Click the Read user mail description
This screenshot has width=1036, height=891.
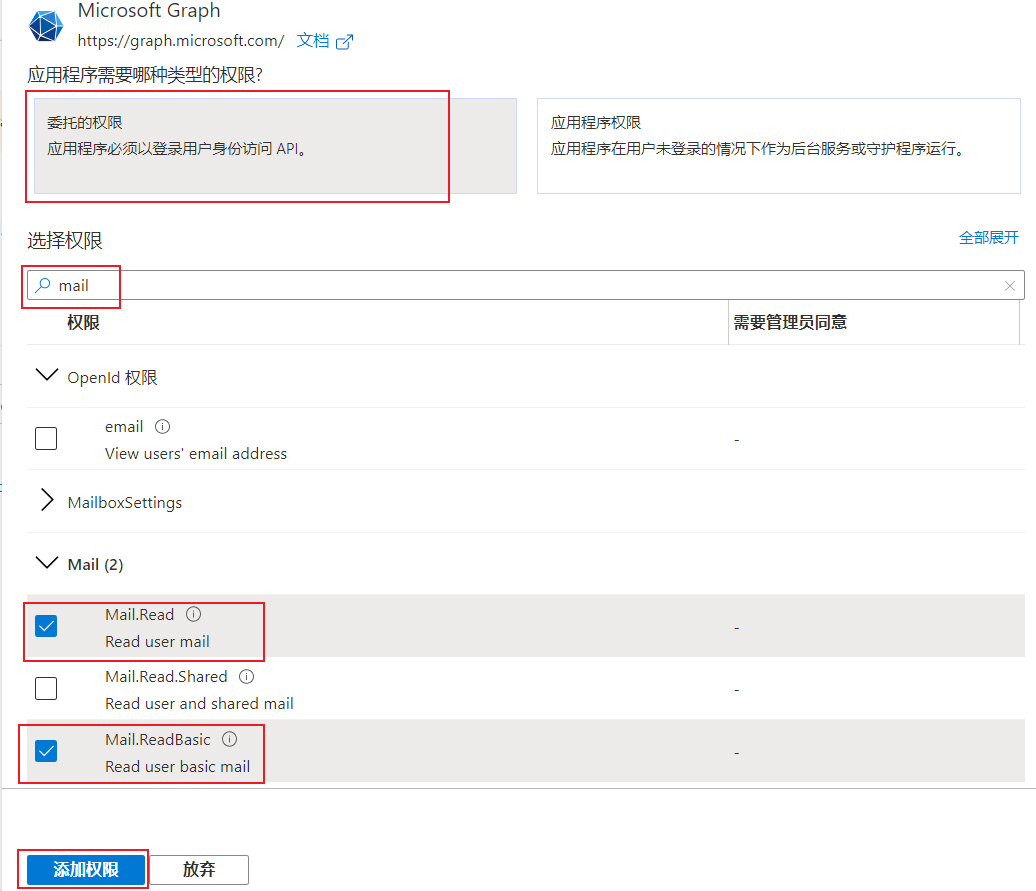pos(157,641)
